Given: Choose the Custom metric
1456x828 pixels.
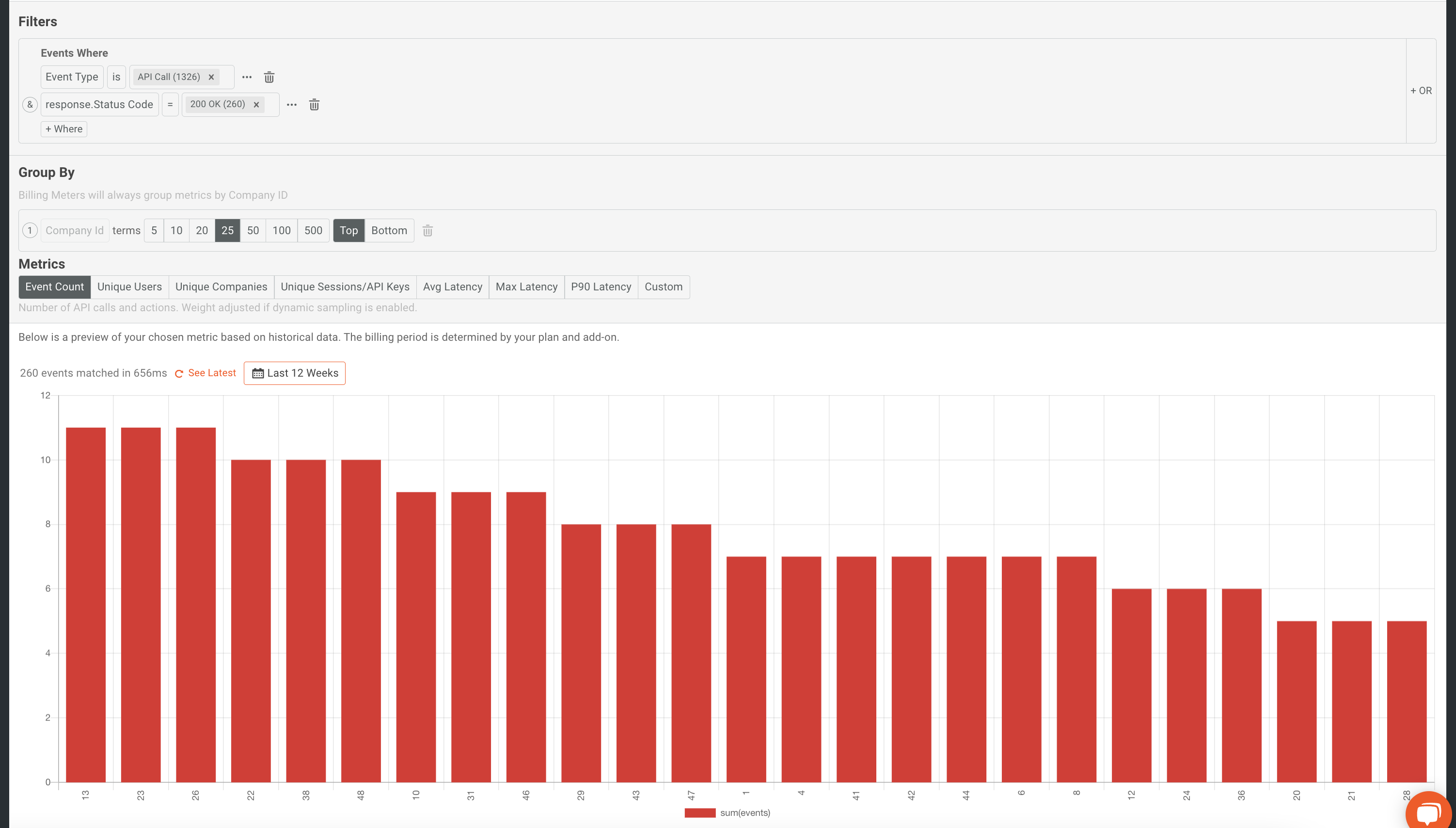Looking at the screenshot, I should pyautogui.click(x=664, y=287).
